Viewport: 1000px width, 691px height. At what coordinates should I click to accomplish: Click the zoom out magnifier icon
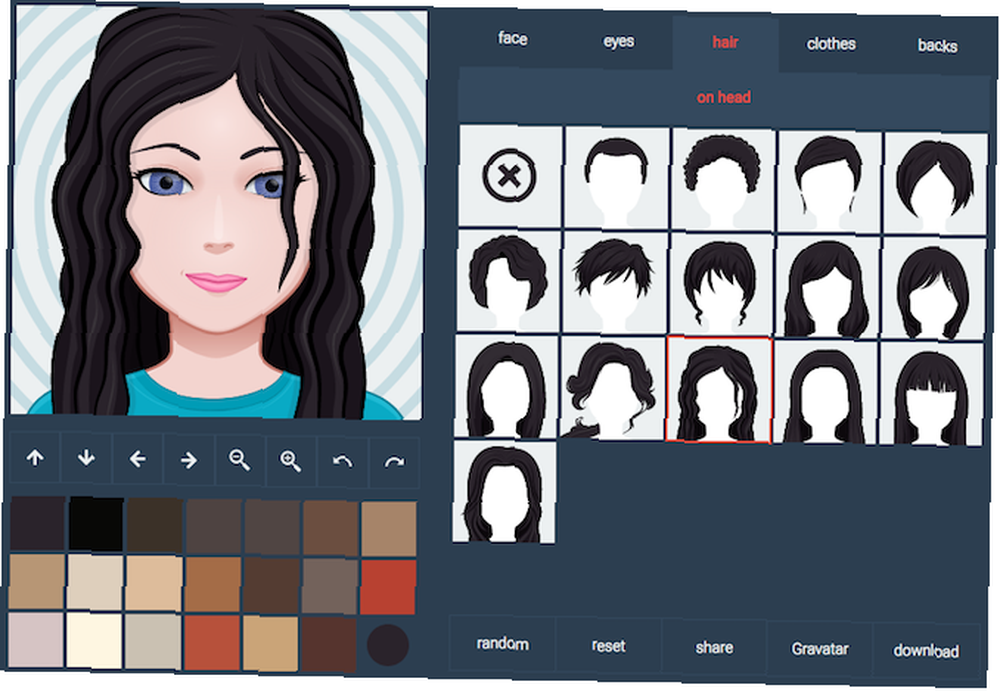pyautogui.click(x=239, y=460)
